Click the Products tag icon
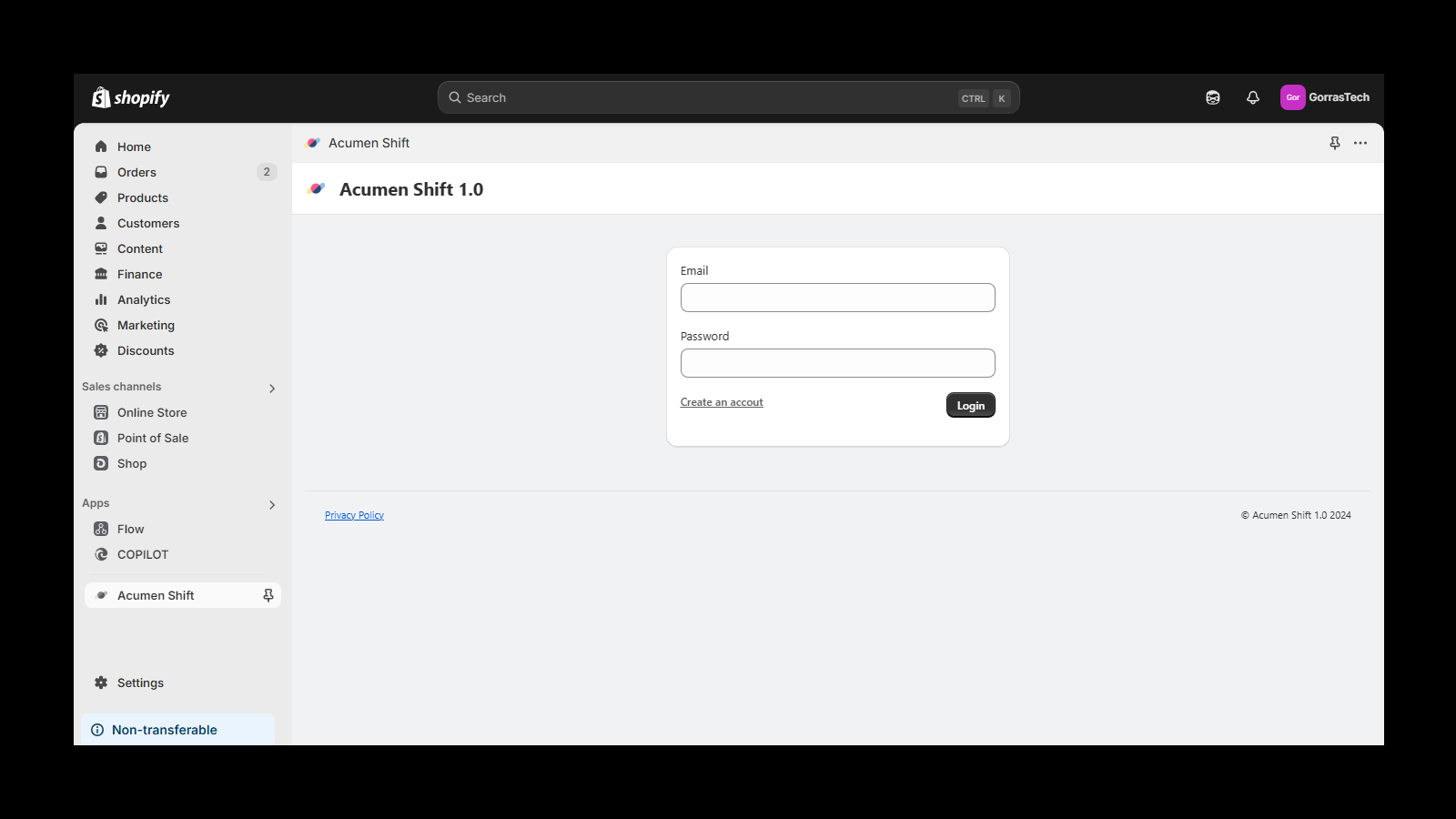Screen dimensions: 1456x819 [101, 197]
